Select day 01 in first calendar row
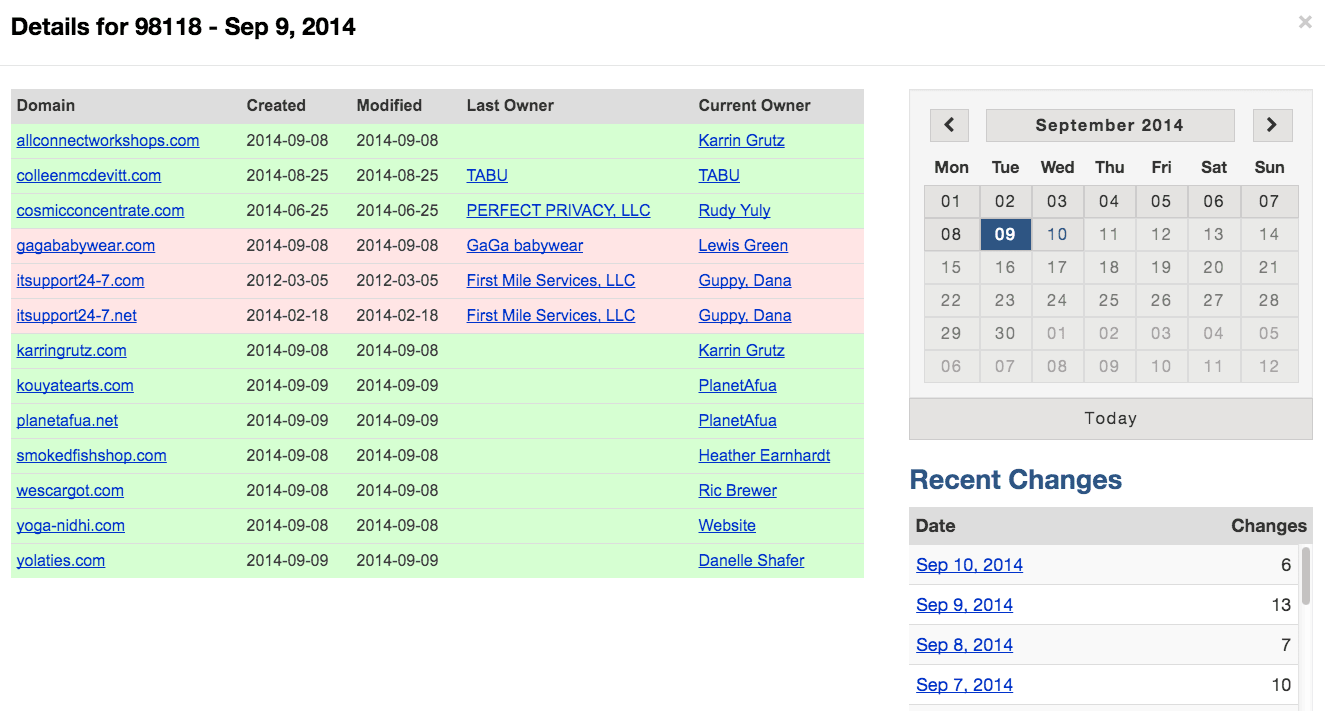 (x=951, y=201)
